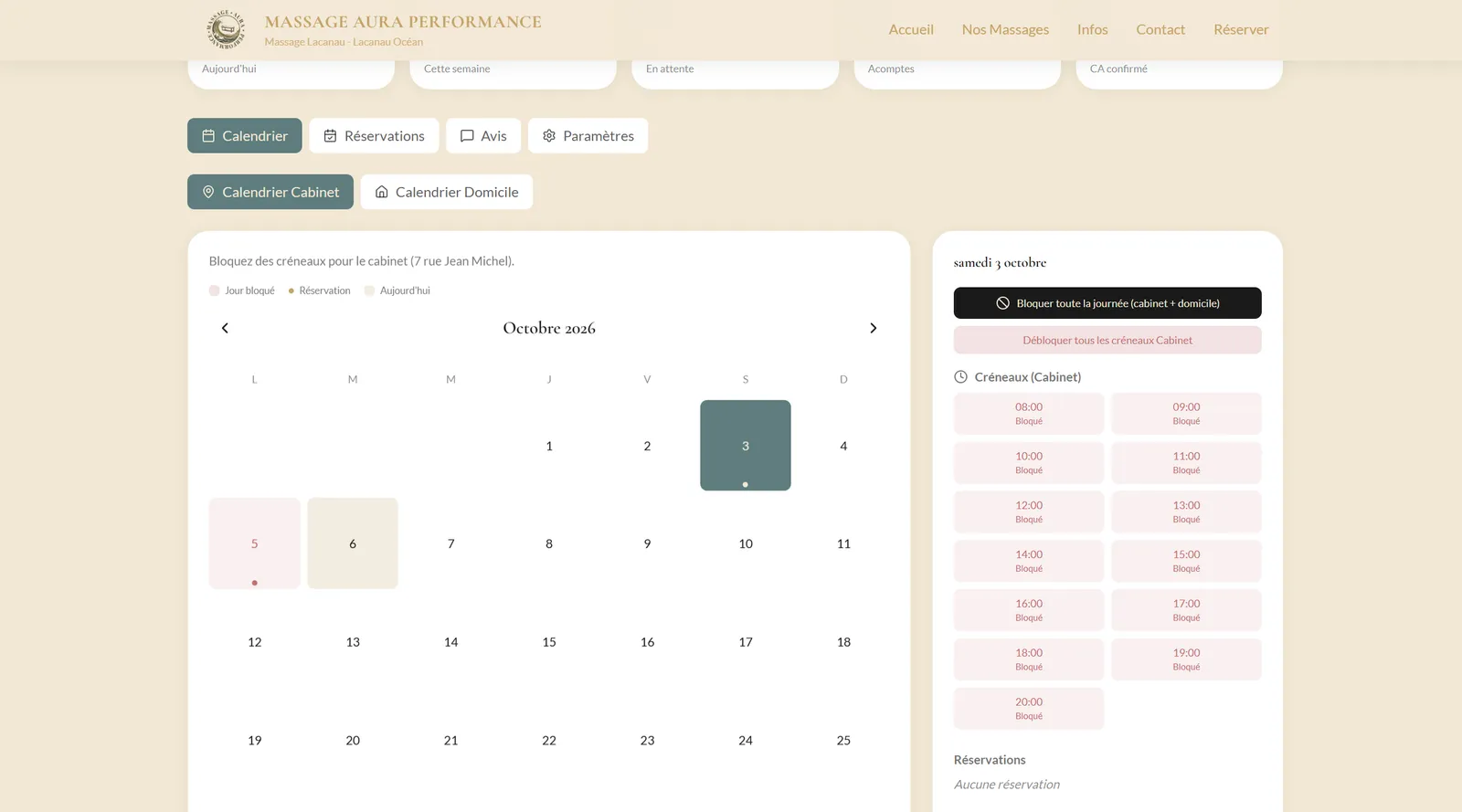Select October 12 on the calendar

(255, 642)
